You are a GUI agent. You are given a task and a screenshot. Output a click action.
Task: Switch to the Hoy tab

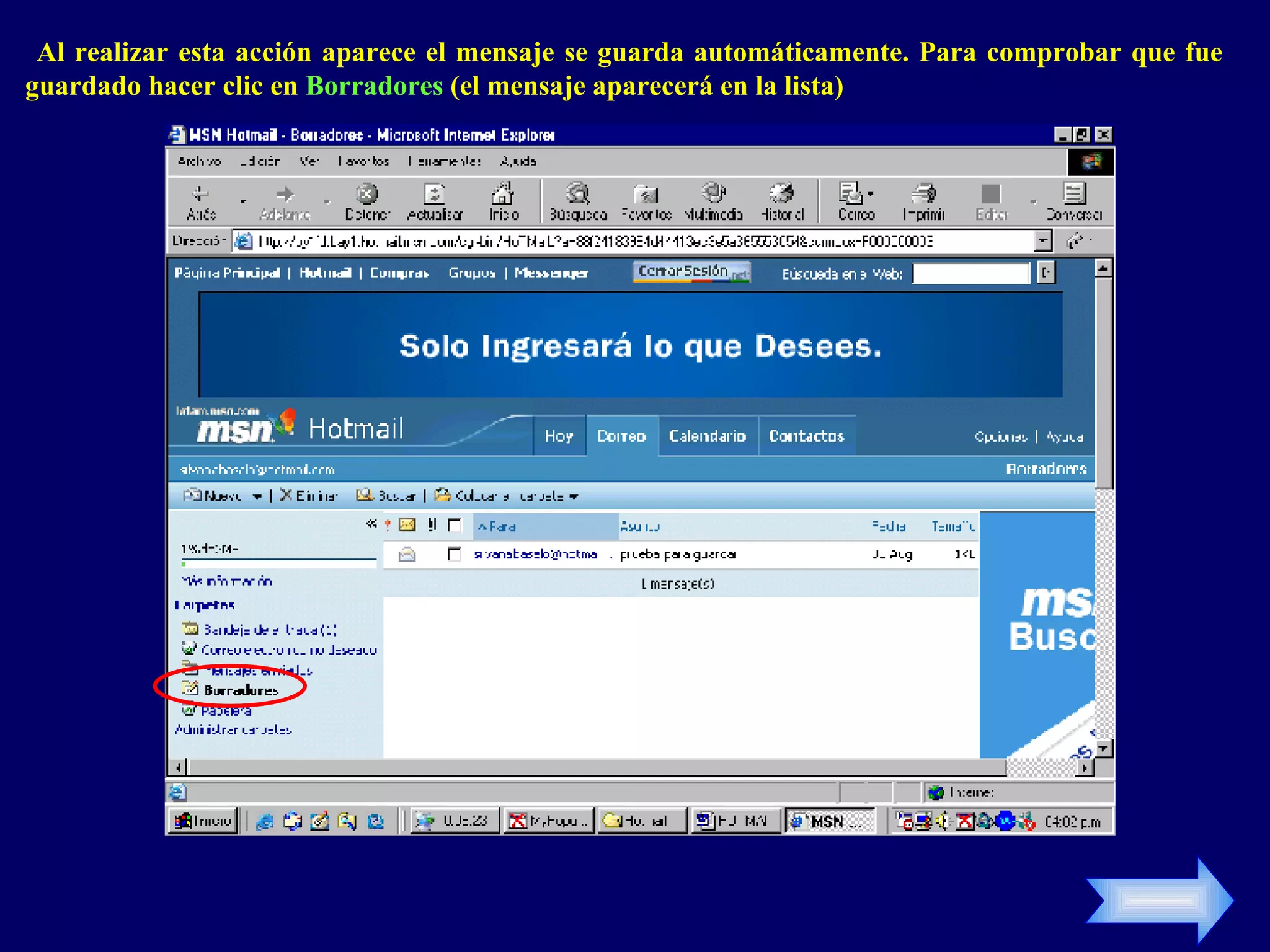(x=559, y=436)
